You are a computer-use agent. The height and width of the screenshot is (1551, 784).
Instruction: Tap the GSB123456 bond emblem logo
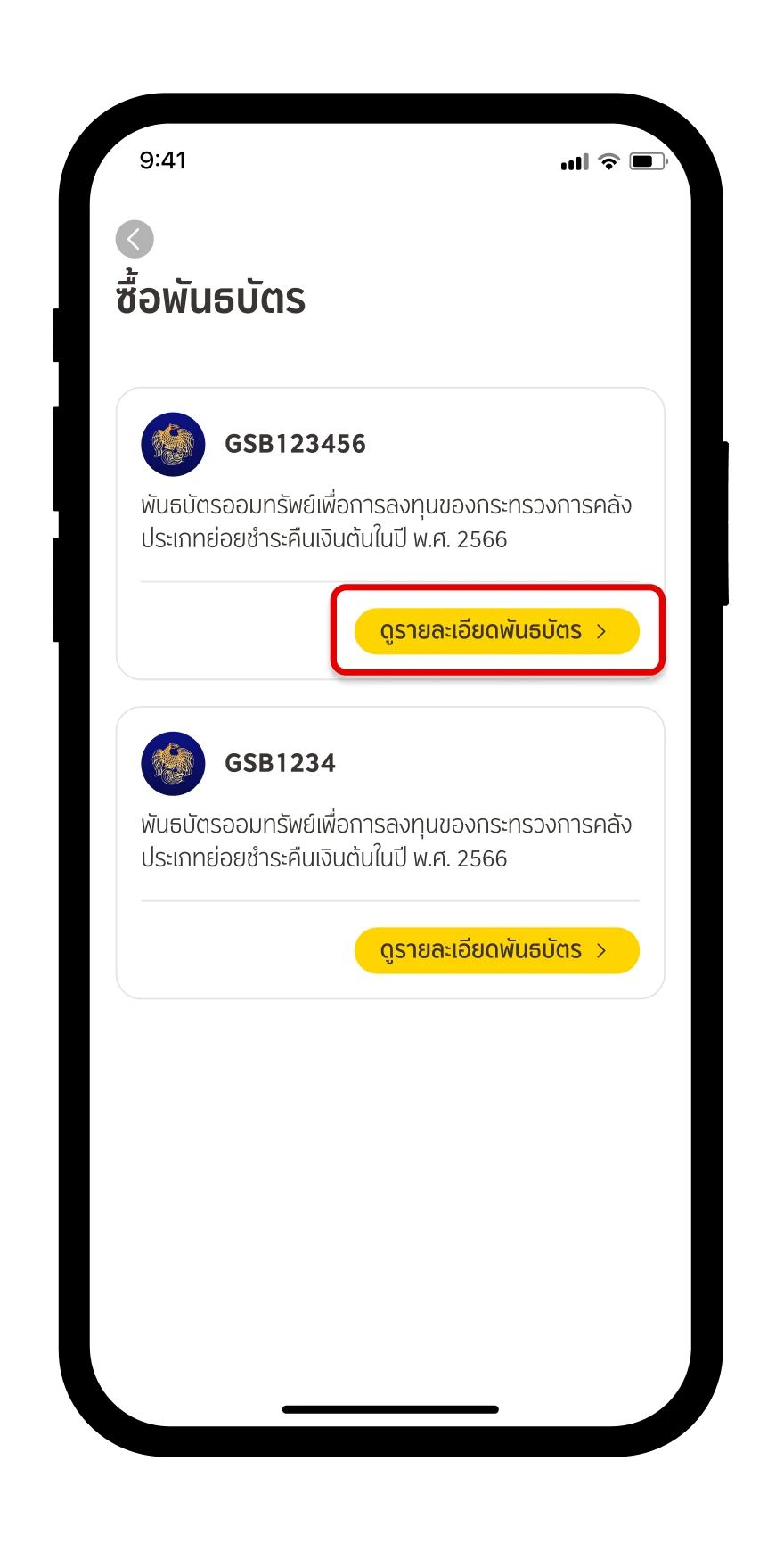[173, 444]
